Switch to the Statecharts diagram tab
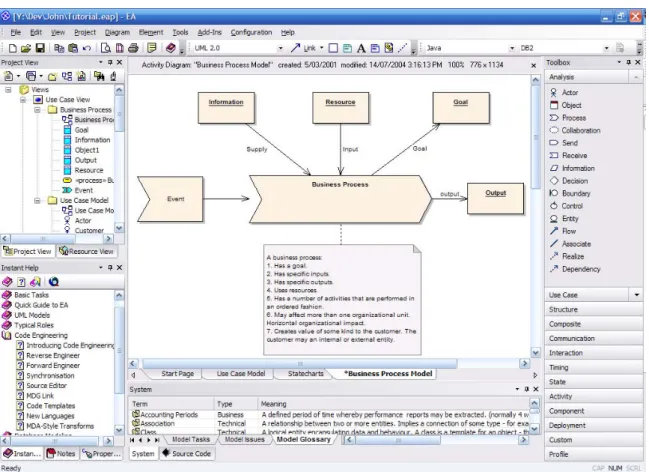Image resolution: width=649 pixels, height=472 pixels. 306,373
